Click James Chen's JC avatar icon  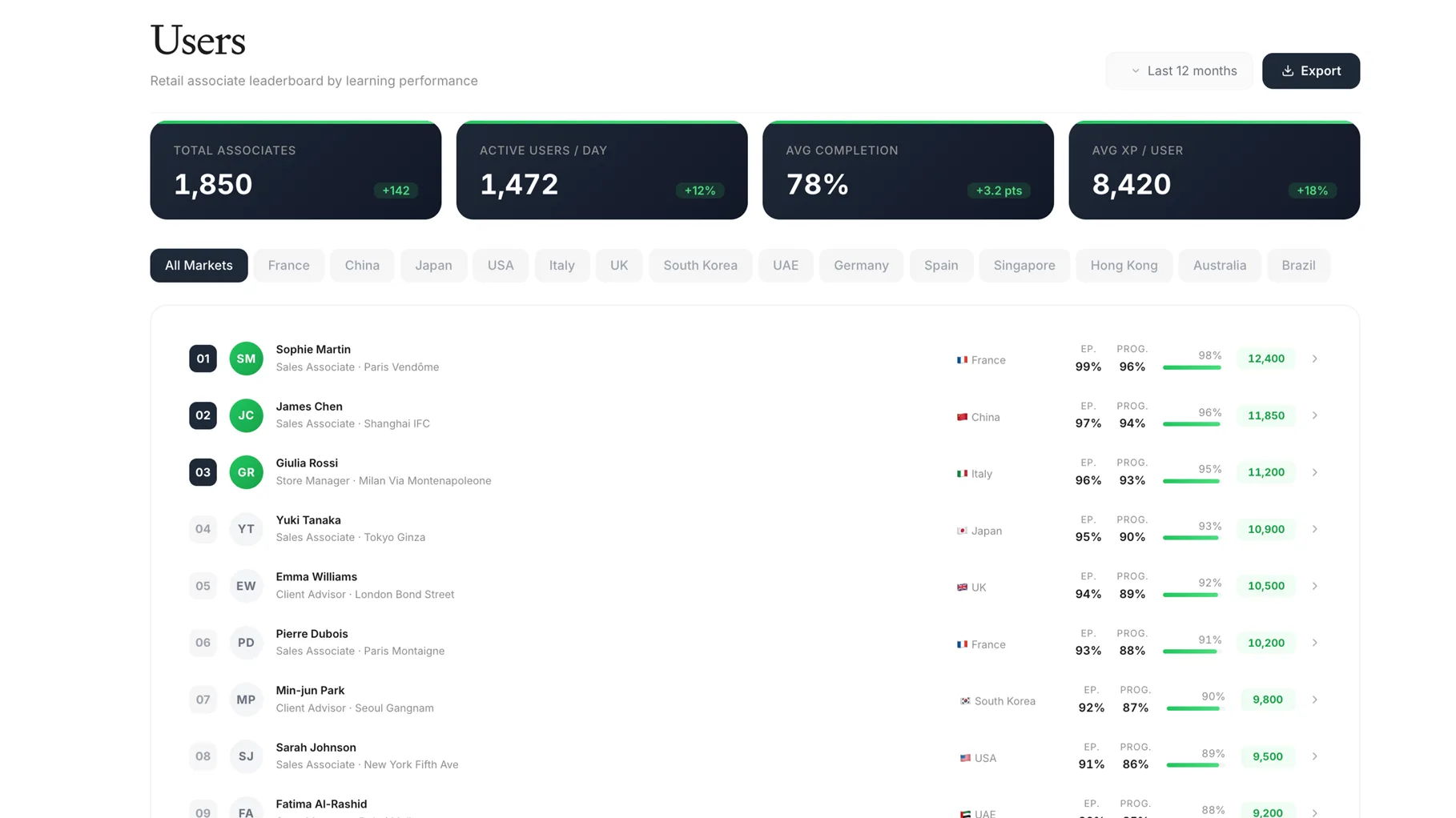pos(246,415)
